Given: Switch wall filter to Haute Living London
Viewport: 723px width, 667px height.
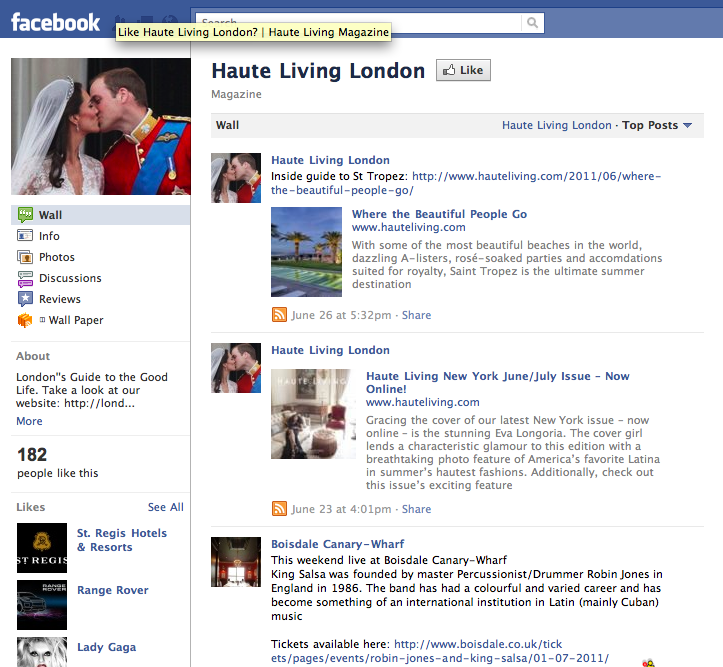Looking at the screenshot, I should click(556, 126).
